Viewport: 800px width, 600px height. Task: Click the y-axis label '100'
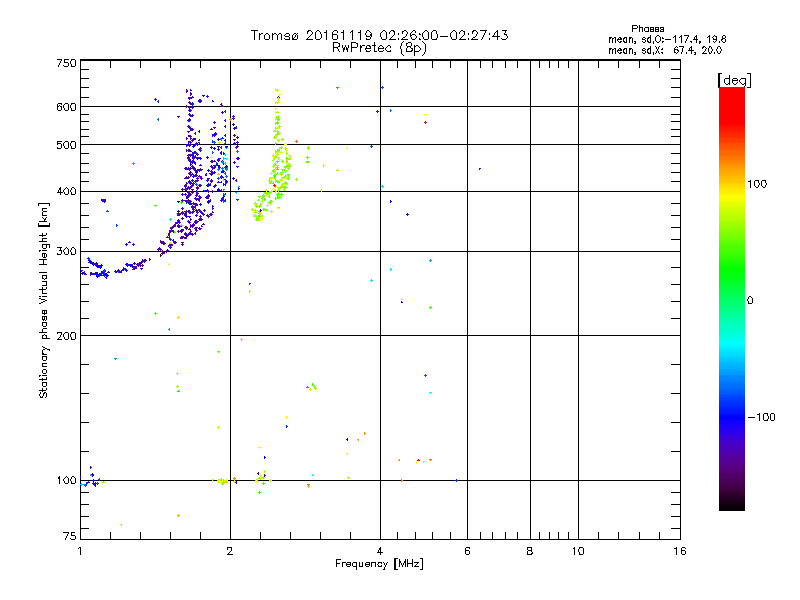click(x=66, y=480)
